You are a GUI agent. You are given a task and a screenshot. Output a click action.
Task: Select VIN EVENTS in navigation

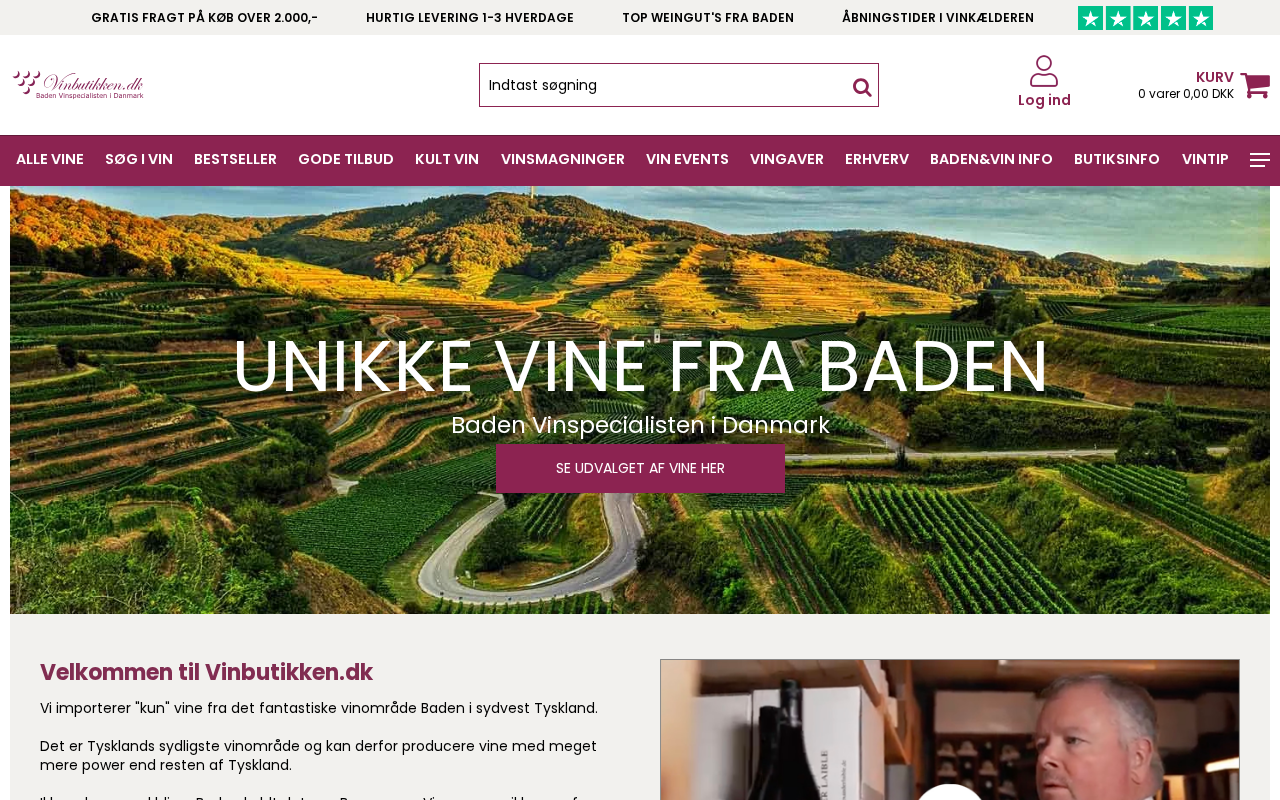[687, 159]
